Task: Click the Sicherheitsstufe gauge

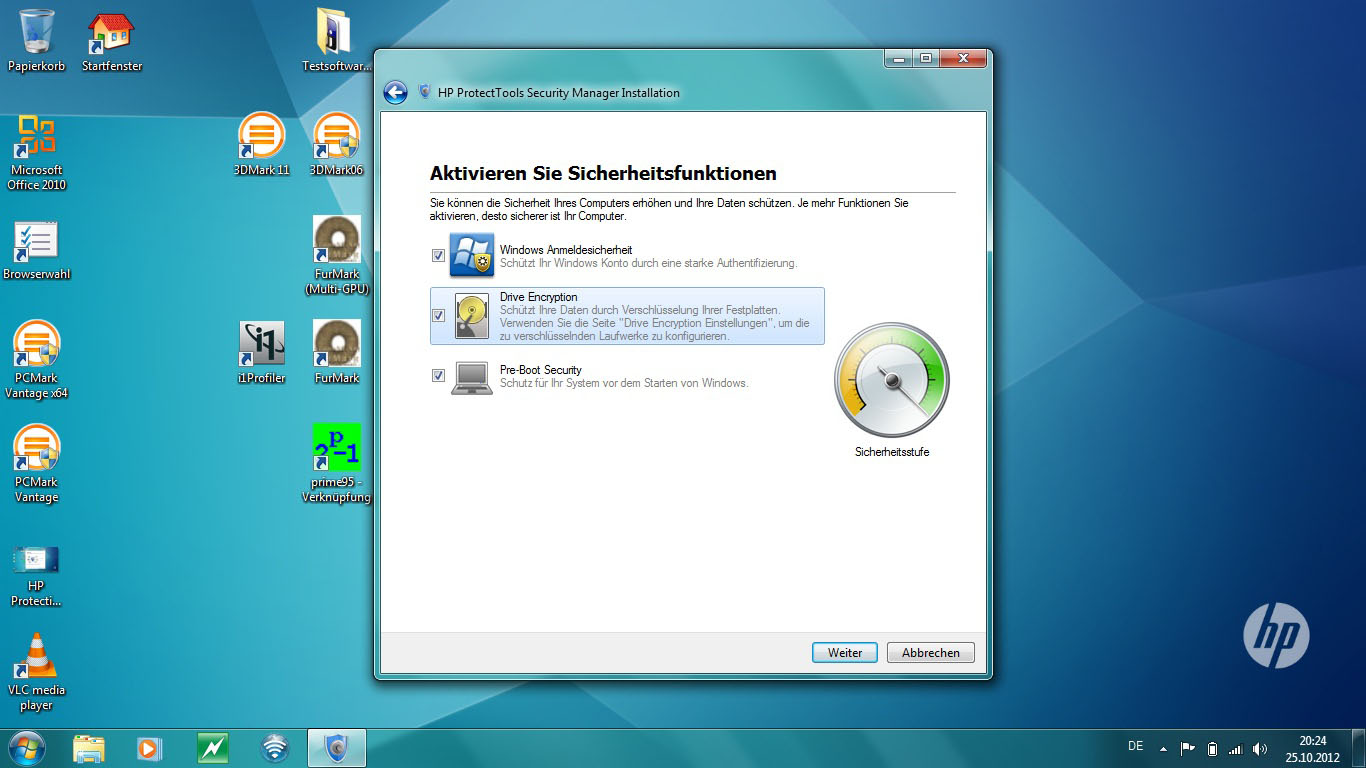Action: (892, 380)
